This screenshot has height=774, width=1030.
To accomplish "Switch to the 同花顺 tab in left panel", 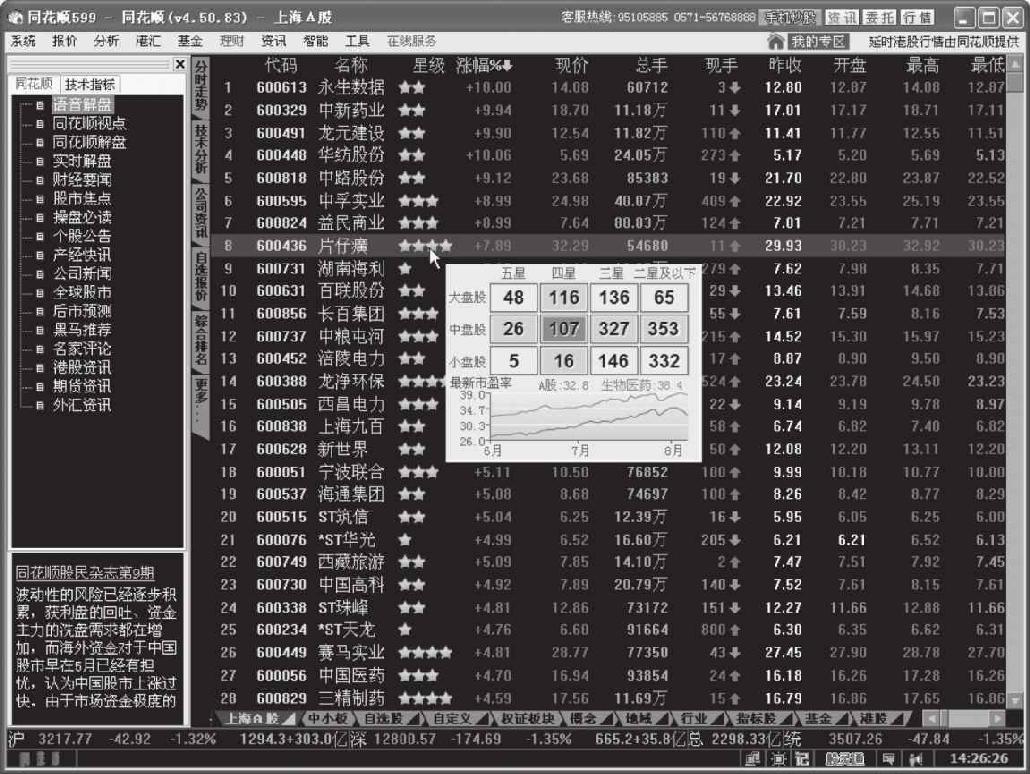I will [34, 83].
